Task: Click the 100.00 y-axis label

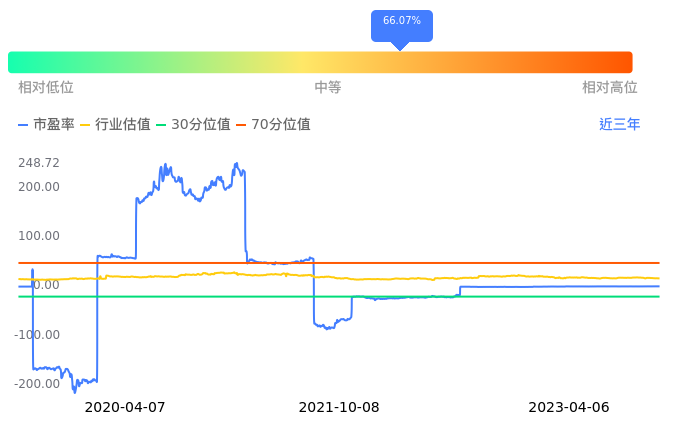Action: pos(39,236)
